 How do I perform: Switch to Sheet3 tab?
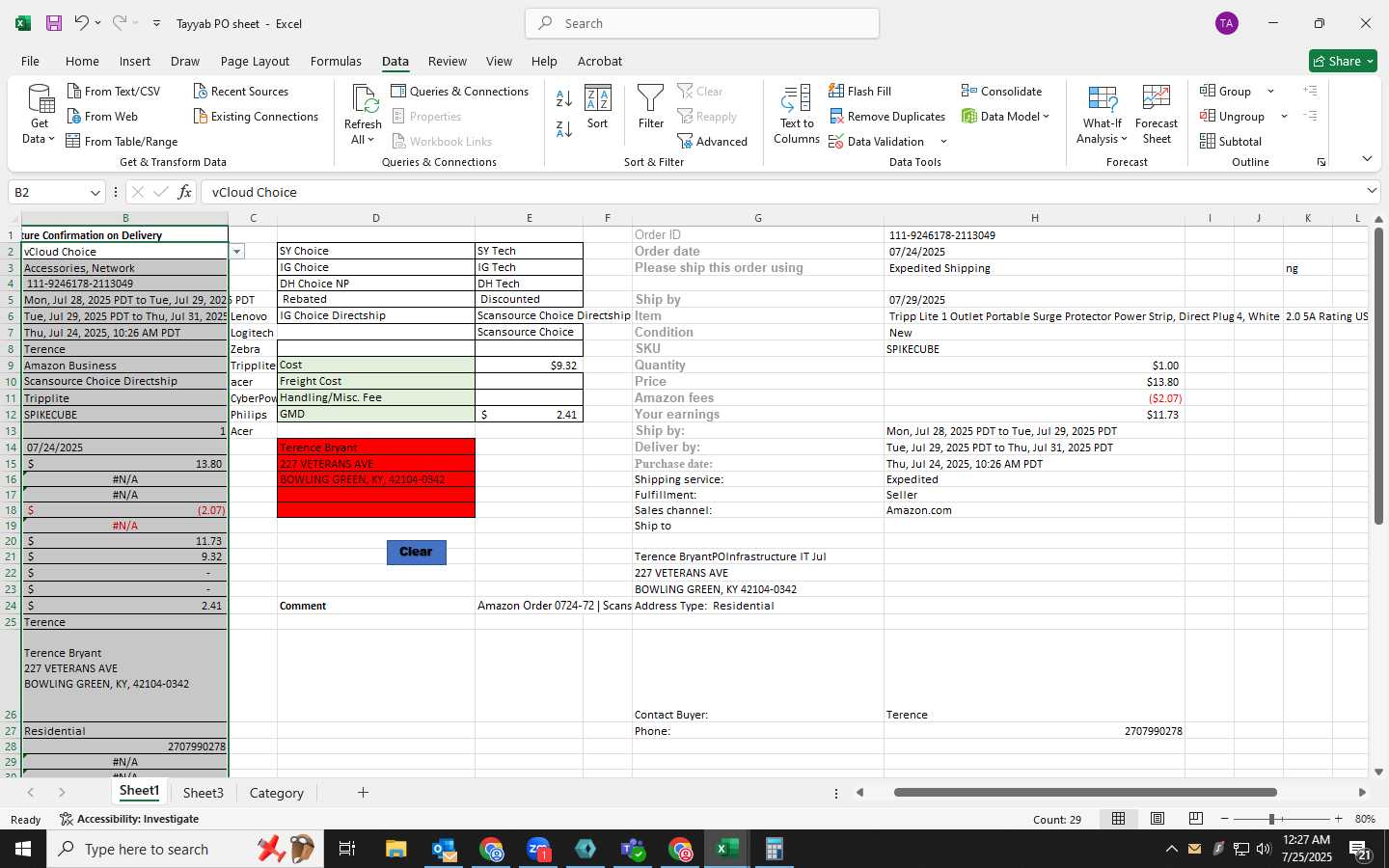point(203,793)
